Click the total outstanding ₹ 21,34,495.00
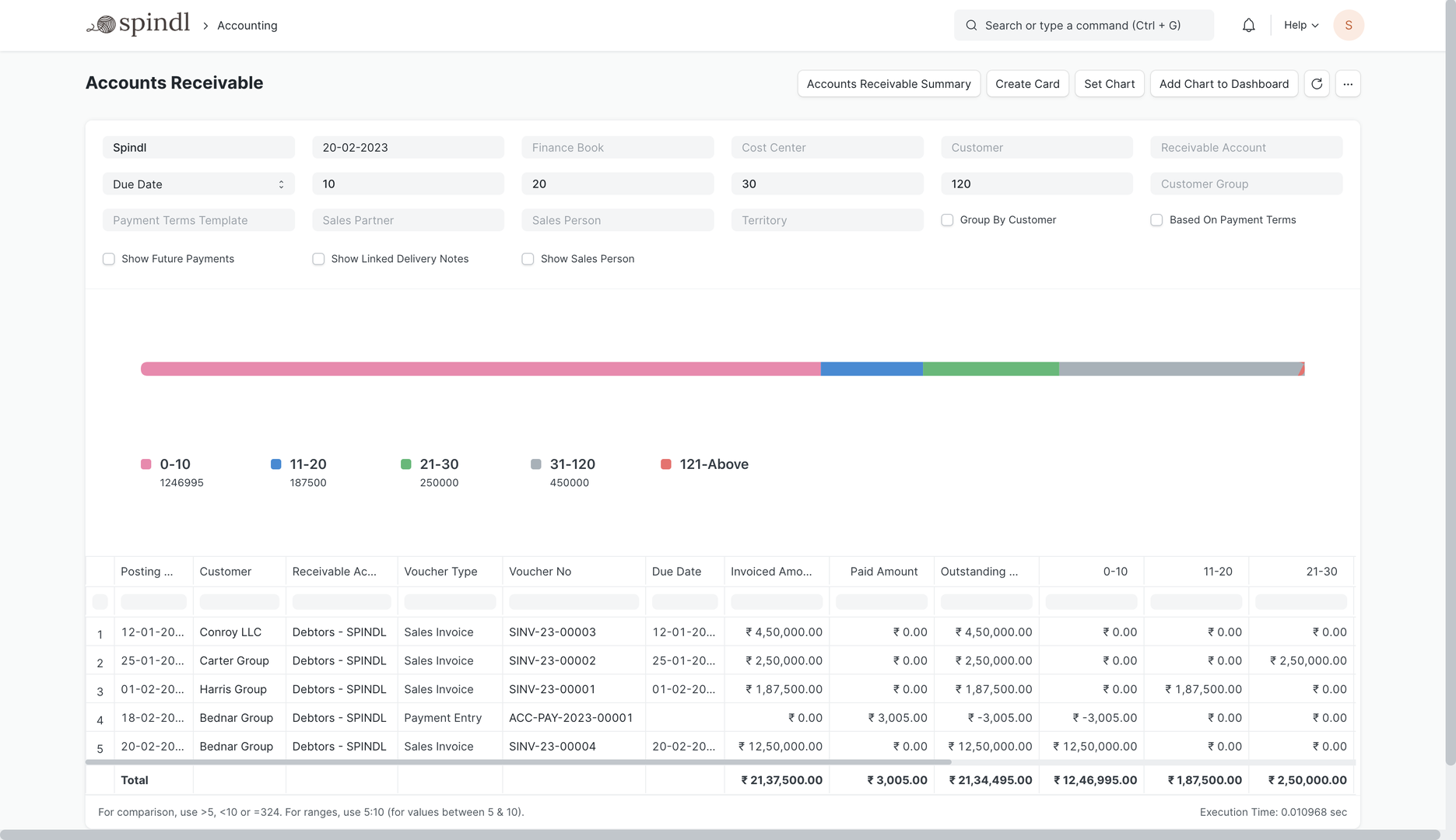The image size is (1456, 840). pyautogui.click(x=991, y=780)
